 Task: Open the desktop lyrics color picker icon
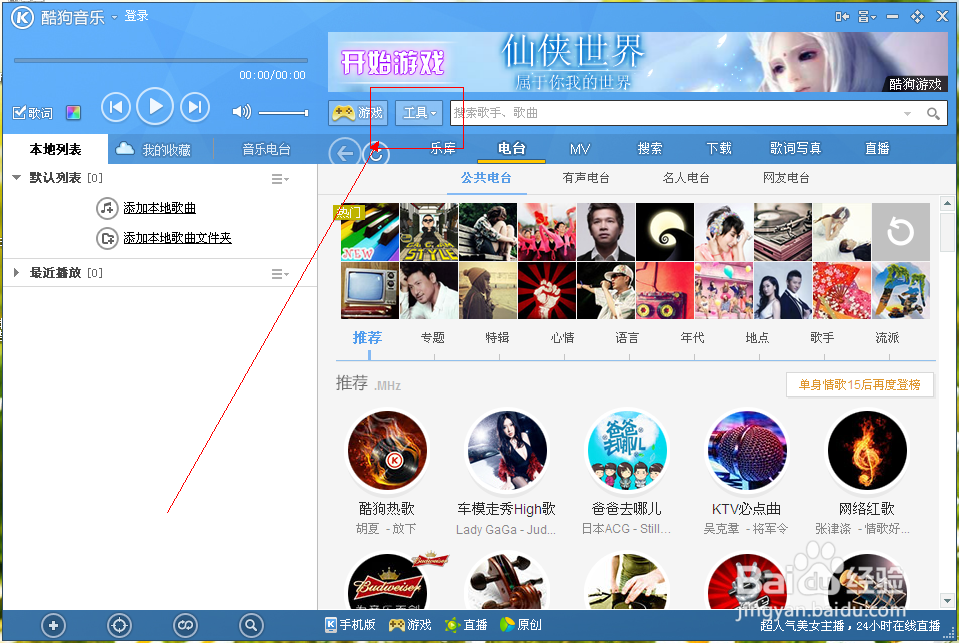[72, 112]
